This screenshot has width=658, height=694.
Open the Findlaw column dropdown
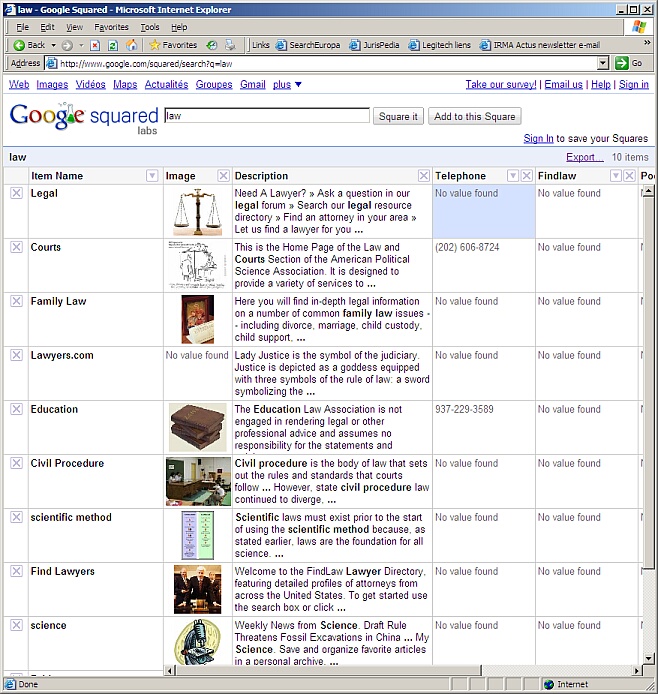click(616, 176)
